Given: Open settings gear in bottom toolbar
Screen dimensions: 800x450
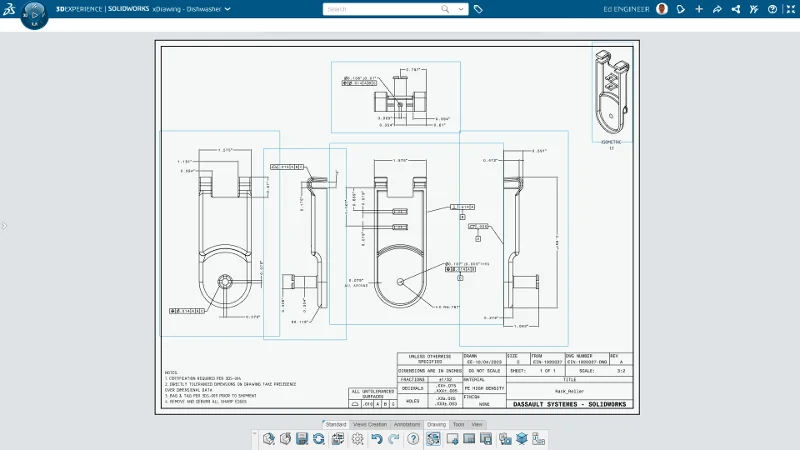Looking at the screenshot, I should tap(357, 439).
